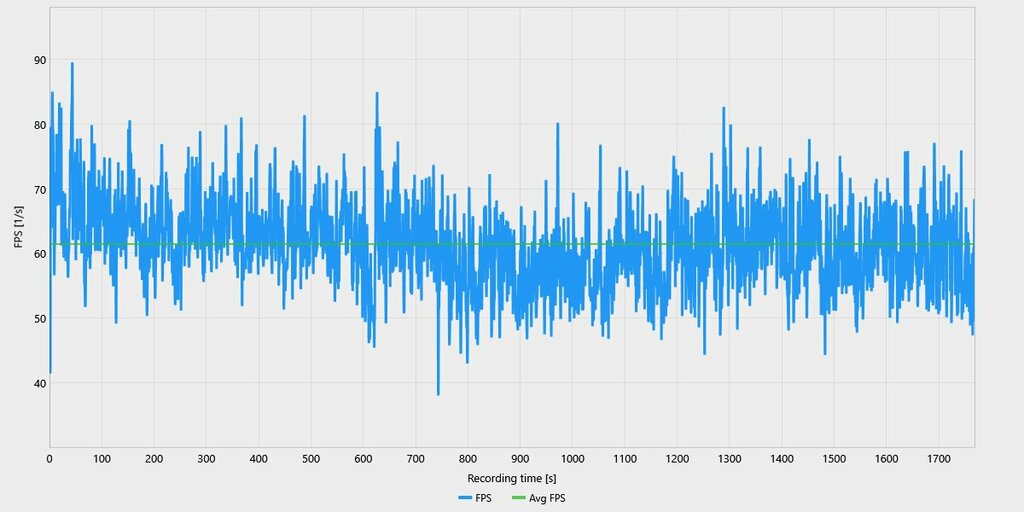1024x512 pixels.
Task: Click the 200 tick on the recording time axis
Action: (154, 459)
